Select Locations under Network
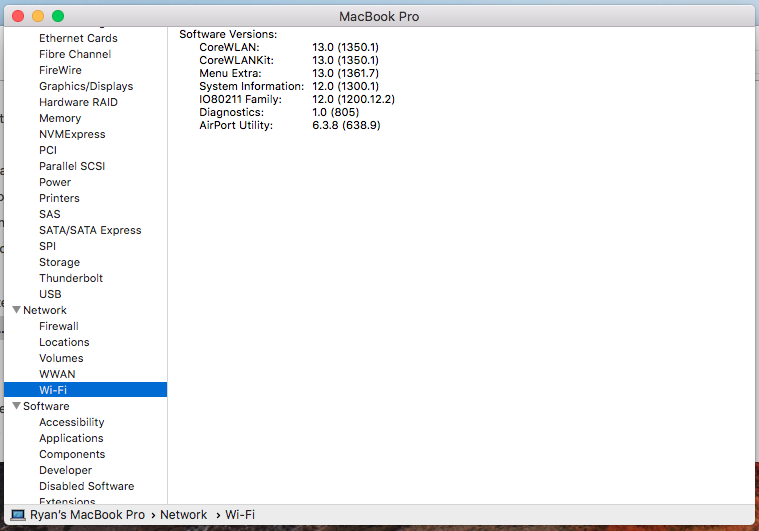Image resolution: width=759 pixels, height=531 pixels. [64, 342]
